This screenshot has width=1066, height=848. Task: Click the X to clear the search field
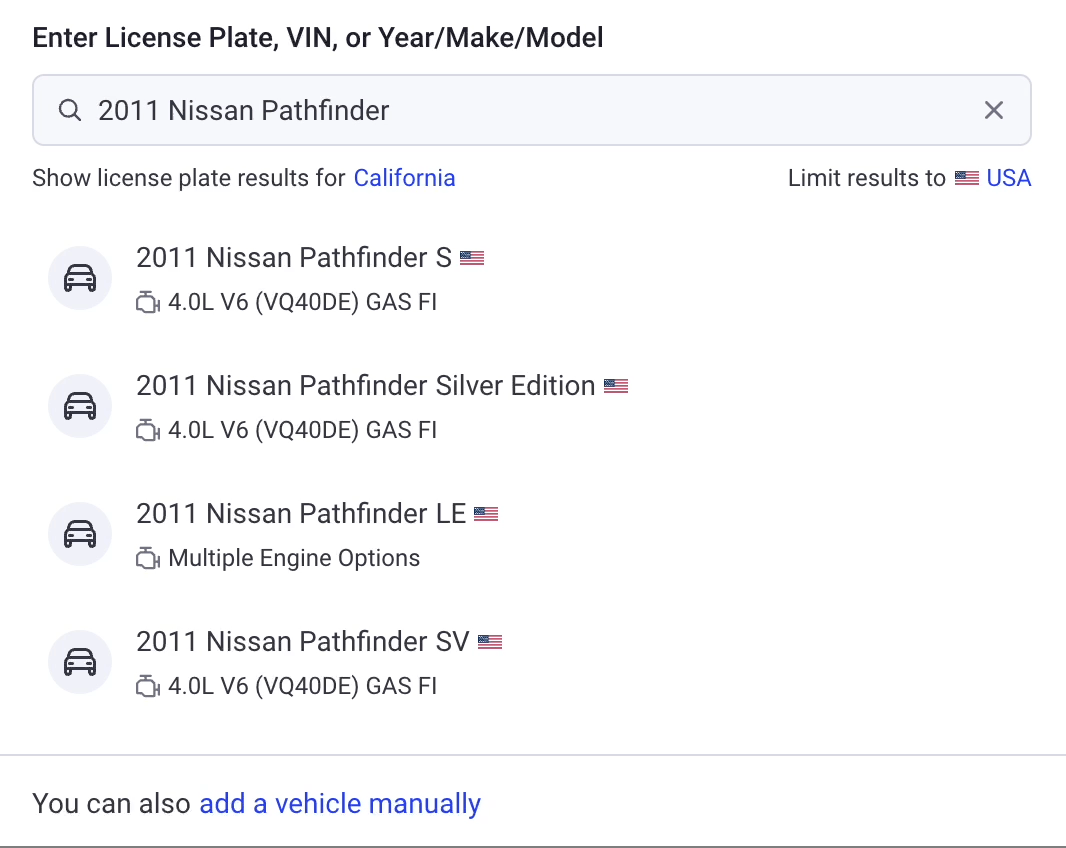[x=994, y=110]
